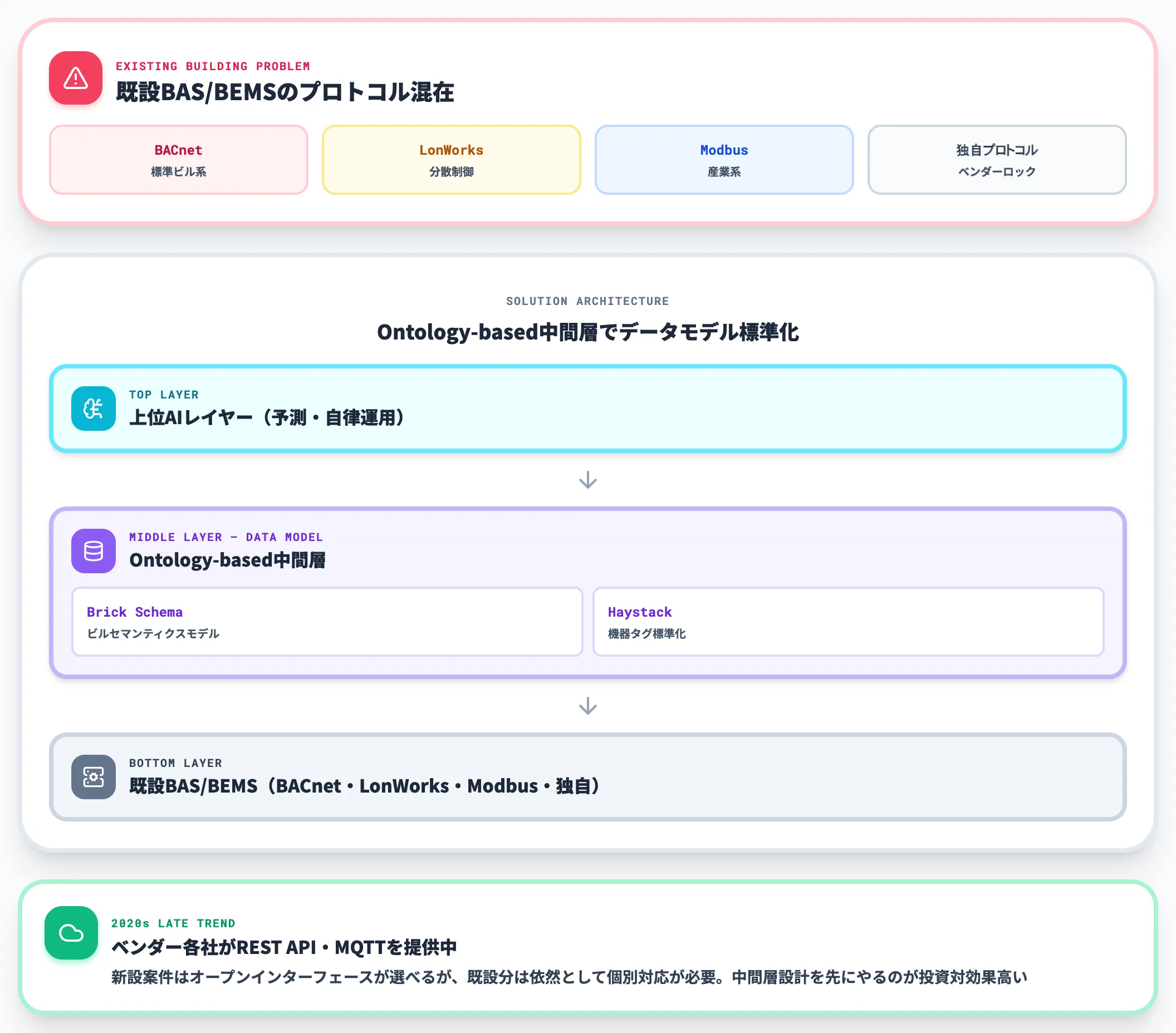Click the gray system icon in Bottom Layer

[93, 777]
